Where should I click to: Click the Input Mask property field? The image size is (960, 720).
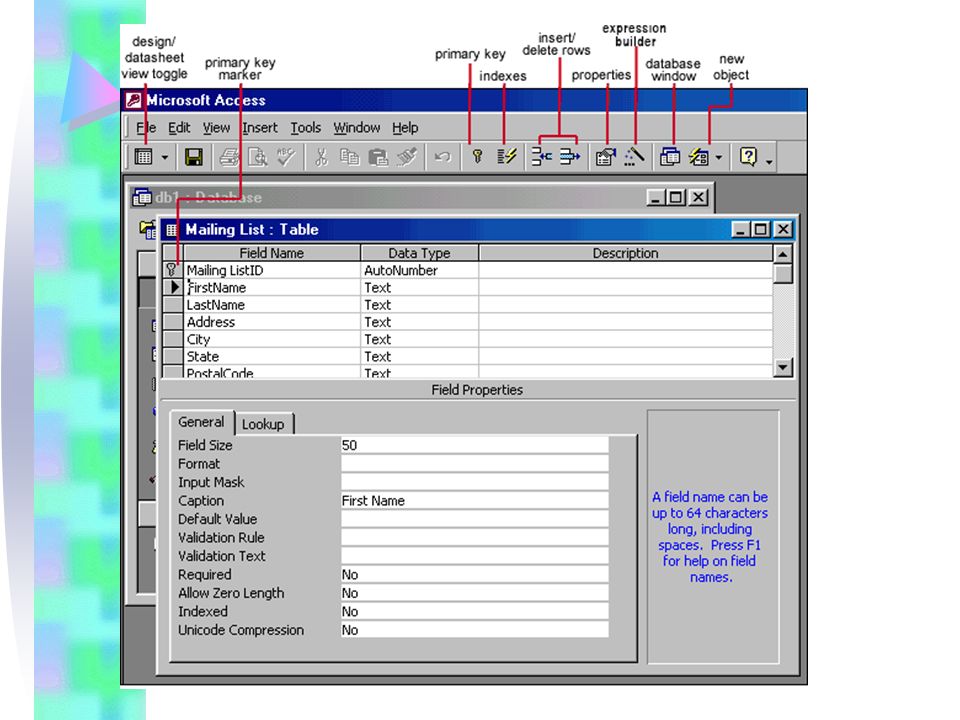[474, 482]
